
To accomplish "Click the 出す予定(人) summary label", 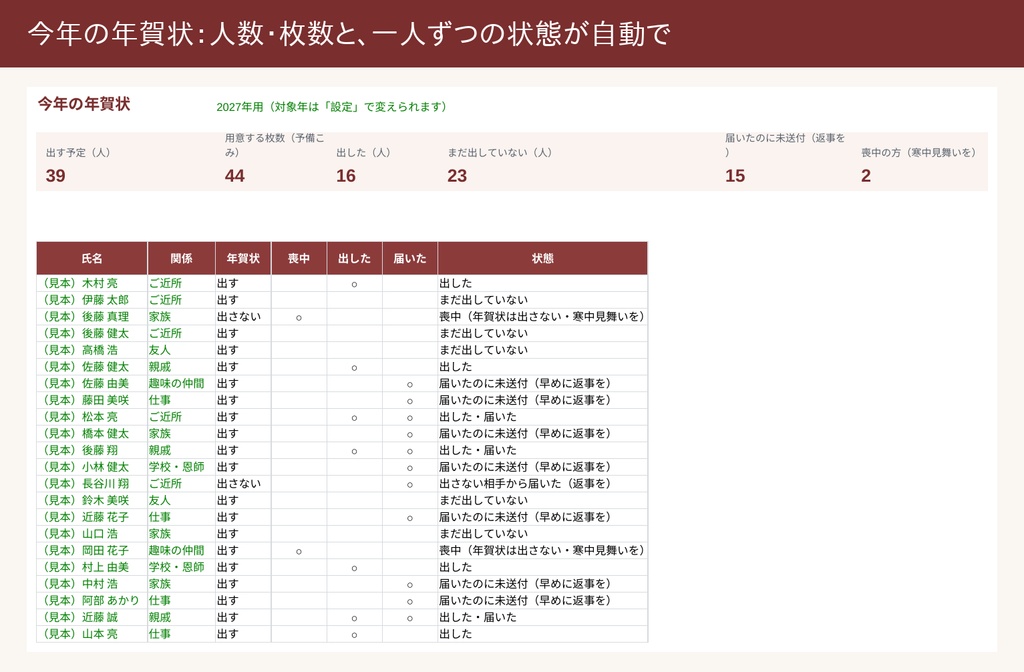I will (x=78, y=153).
